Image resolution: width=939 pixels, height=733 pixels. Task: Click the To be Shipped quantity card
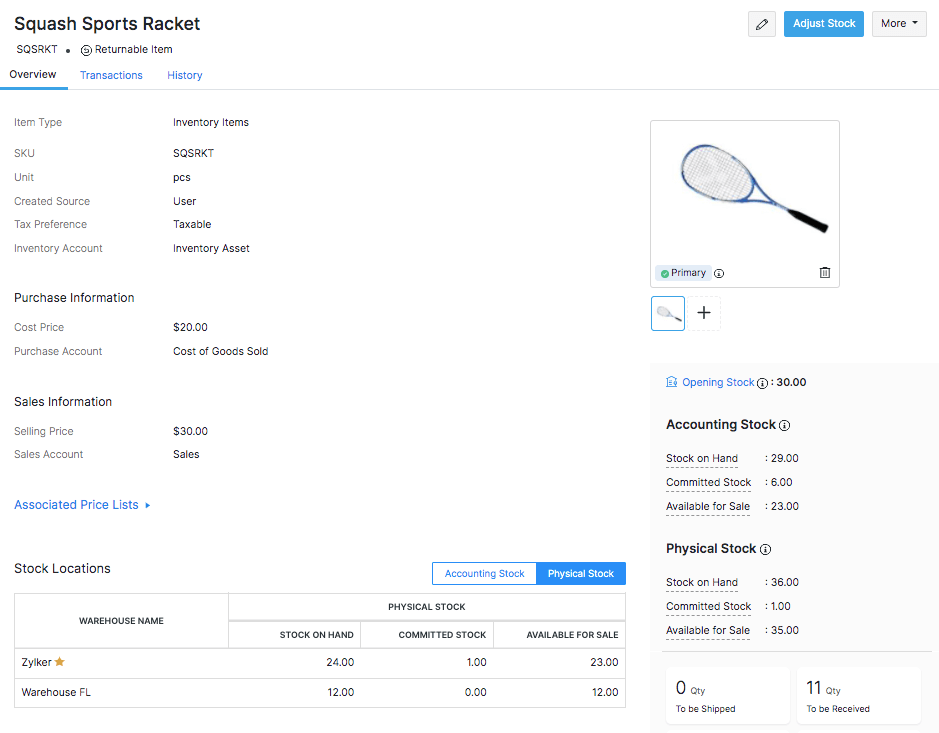click(x=727, y=695)
